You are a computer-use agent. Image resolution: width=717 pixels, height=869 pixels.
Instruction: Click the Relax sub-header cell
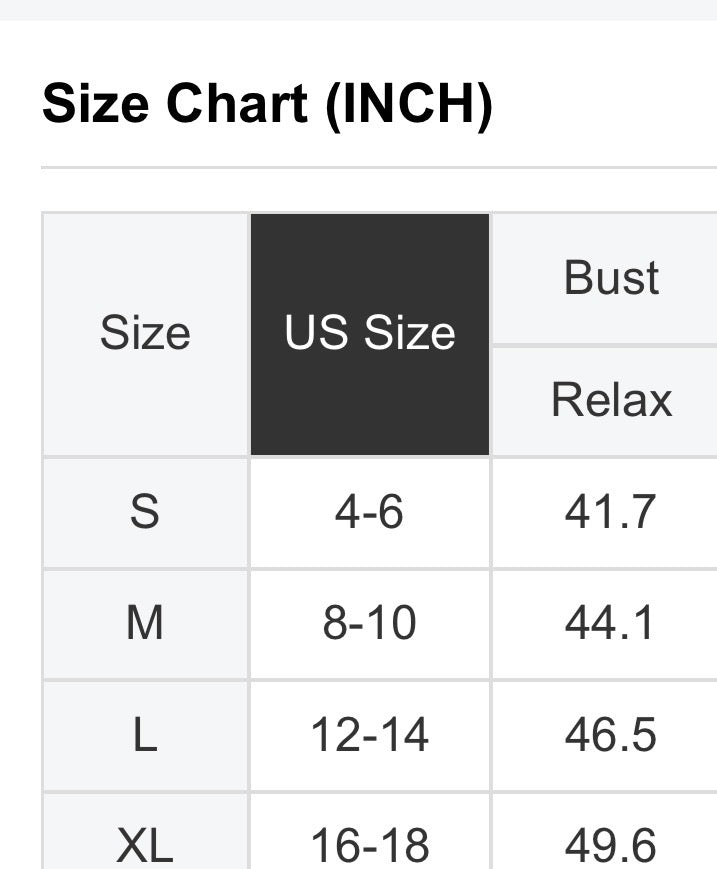point(611,400)
